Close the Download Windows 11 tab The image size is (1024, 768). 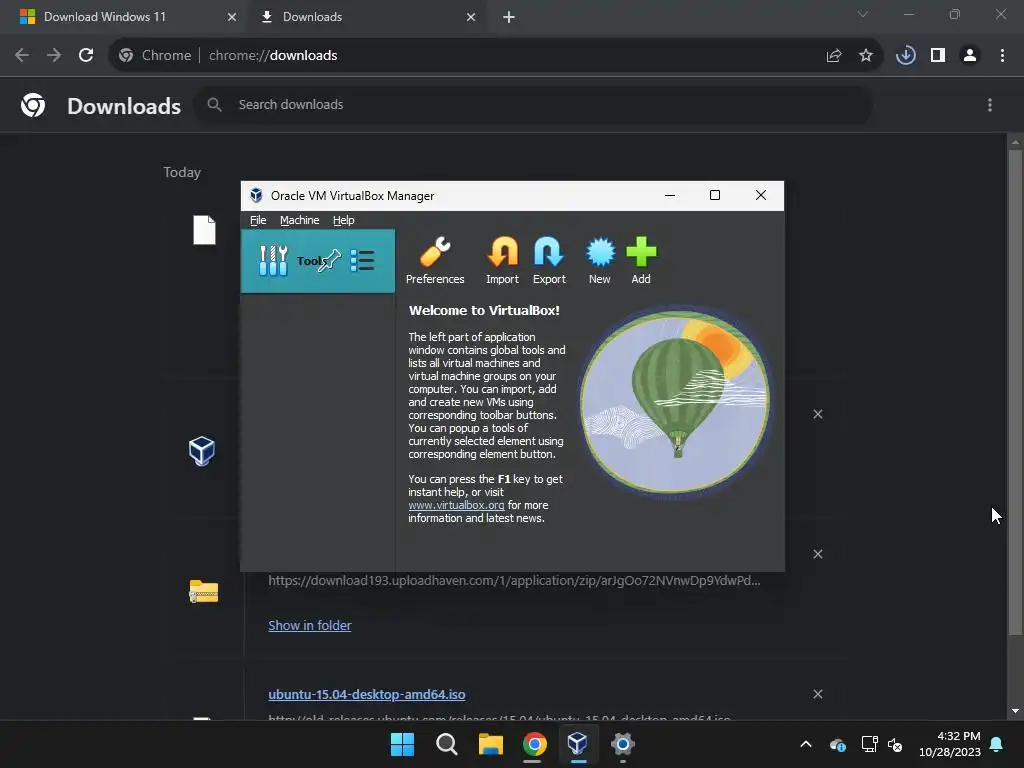tap(232, 17)
